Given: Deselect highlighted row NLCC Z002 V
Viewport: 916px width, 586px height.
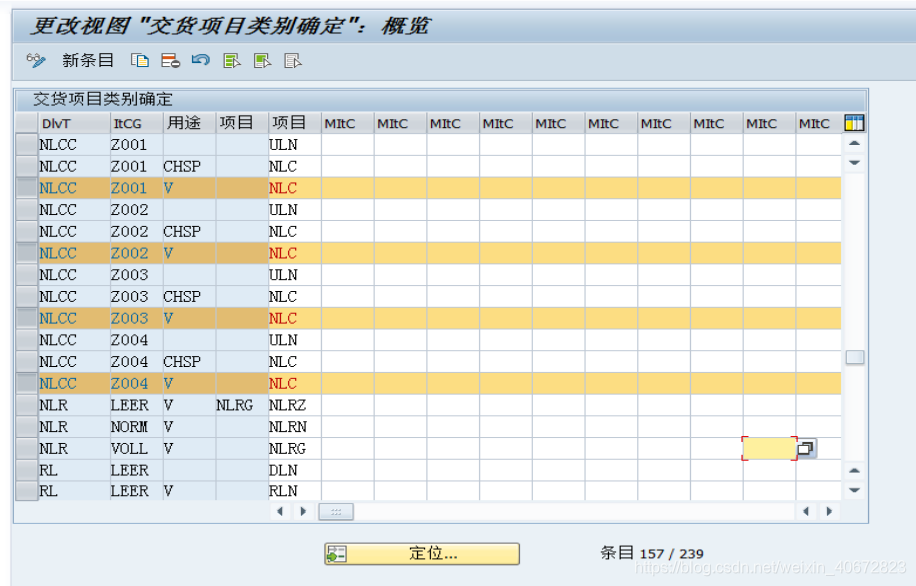Looking at the screenshot, I should coord(27,253).
